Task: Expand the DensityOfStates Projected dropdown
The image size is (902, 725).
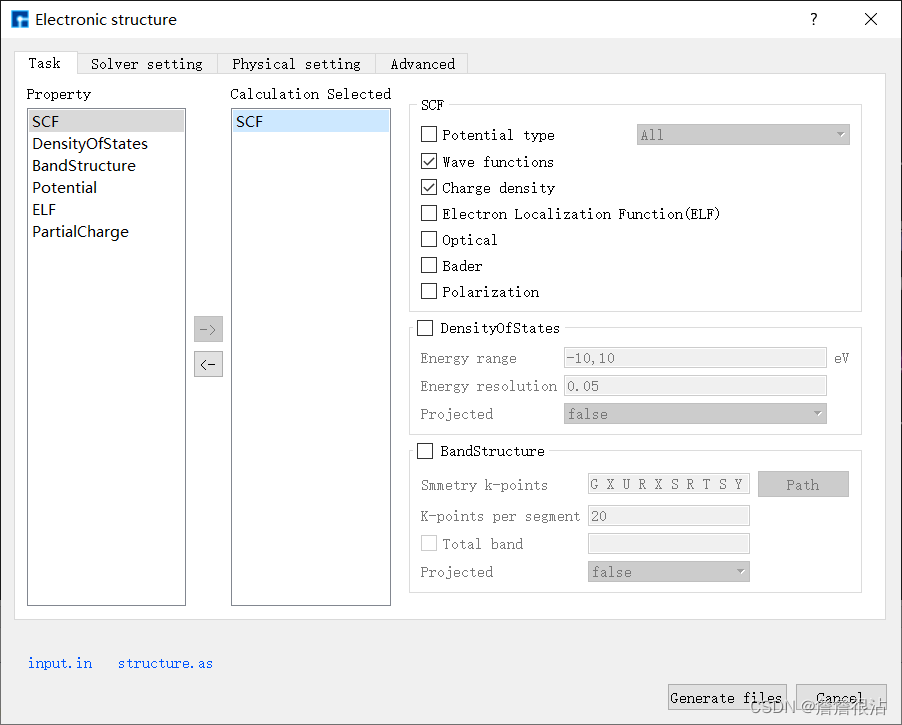Action: pos(695,414)
